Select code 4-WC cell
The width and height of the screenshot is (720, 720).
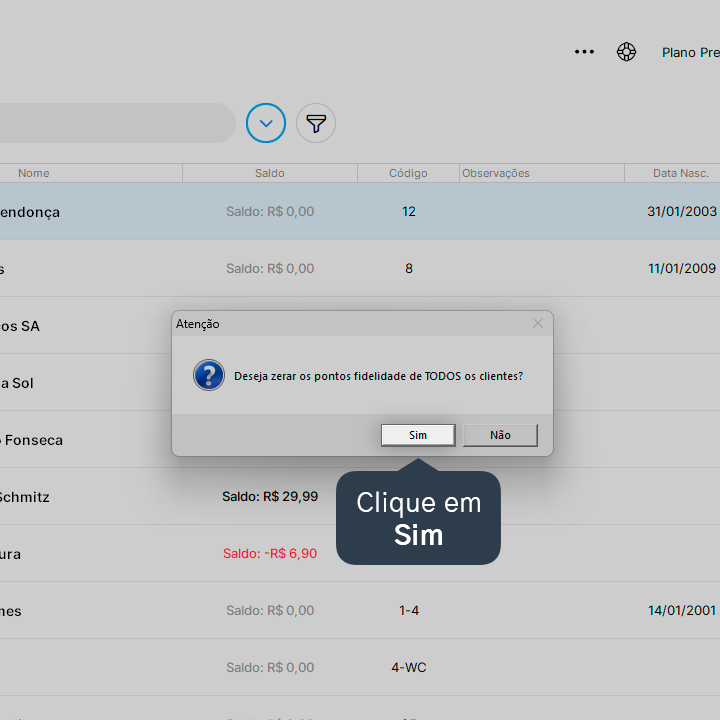point(409,667)
